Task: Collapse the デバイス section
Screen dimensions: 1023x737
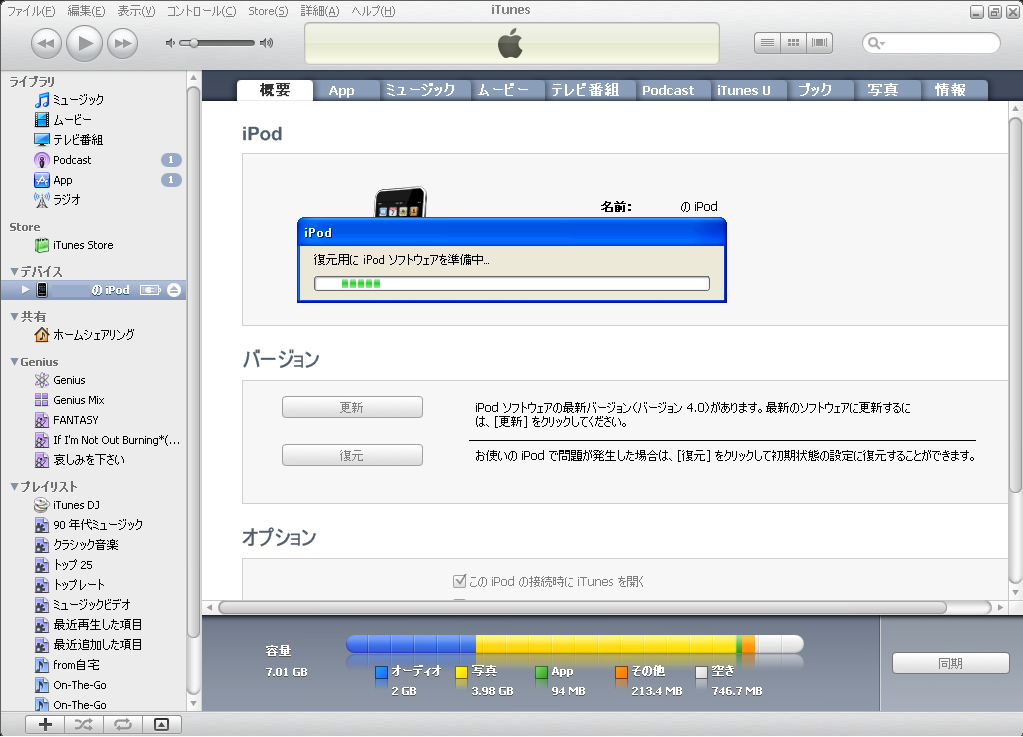Action: (x=14, y=271)
